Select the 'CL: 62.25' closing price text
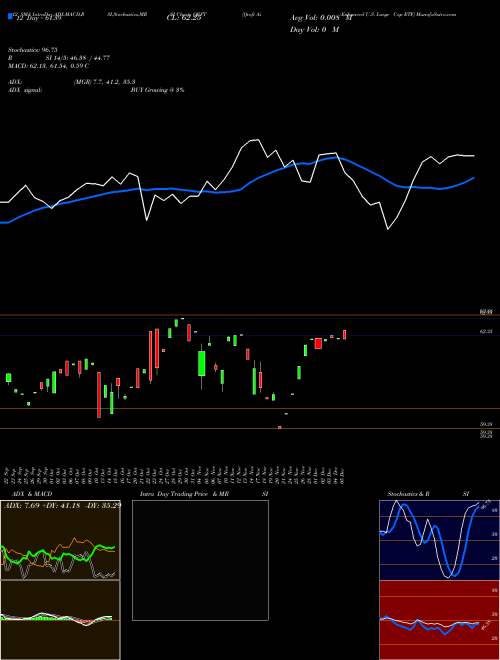 pyautogui.click(x=184, y=18)
